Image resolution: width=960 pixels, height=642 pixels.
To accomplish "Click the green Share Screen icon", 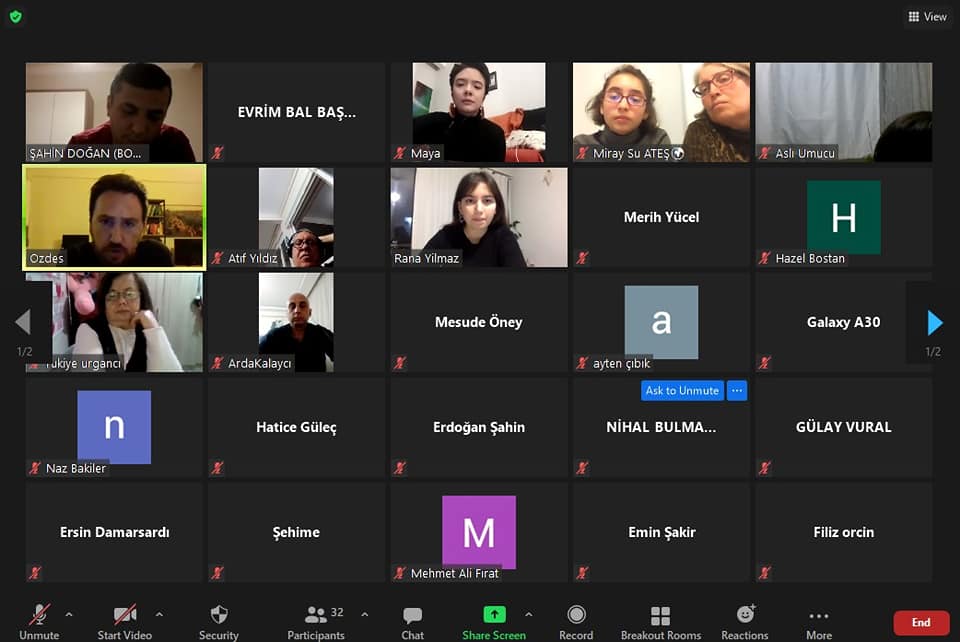I will pyautogui.click(x=494, y=614).
